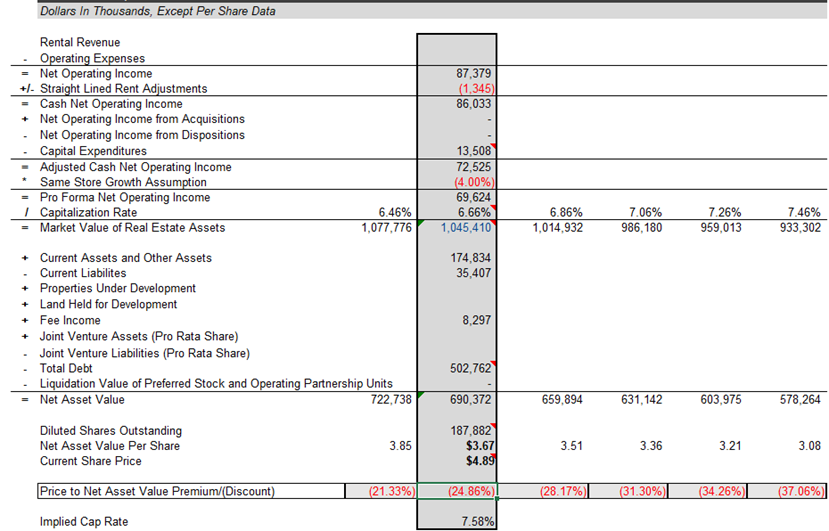Select the 6.46% capitalization rate cell

click(x=394, y=213)
